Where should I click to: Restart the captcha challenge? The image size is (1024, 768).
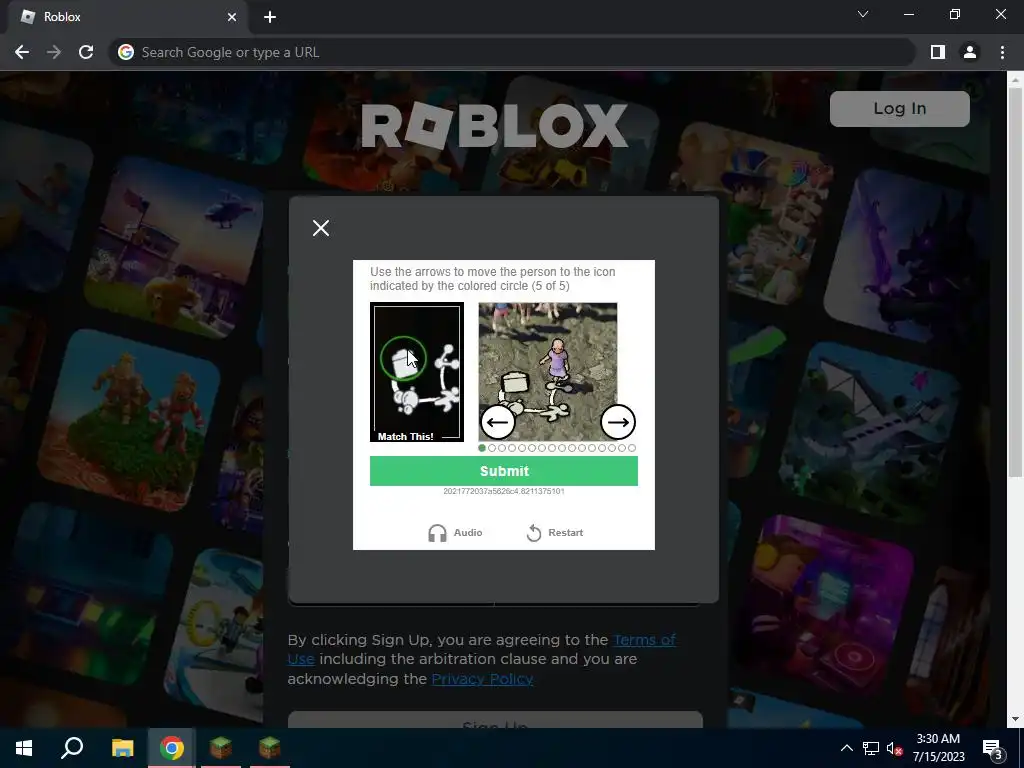click(554, 533)
